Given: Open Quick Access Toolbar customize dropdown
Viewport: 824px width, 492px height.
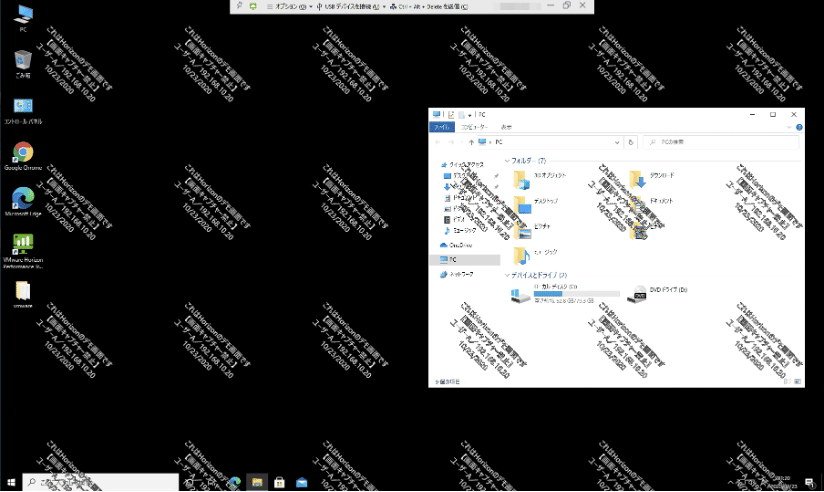Looking at the screenshot, I should [x=470, y=115].
